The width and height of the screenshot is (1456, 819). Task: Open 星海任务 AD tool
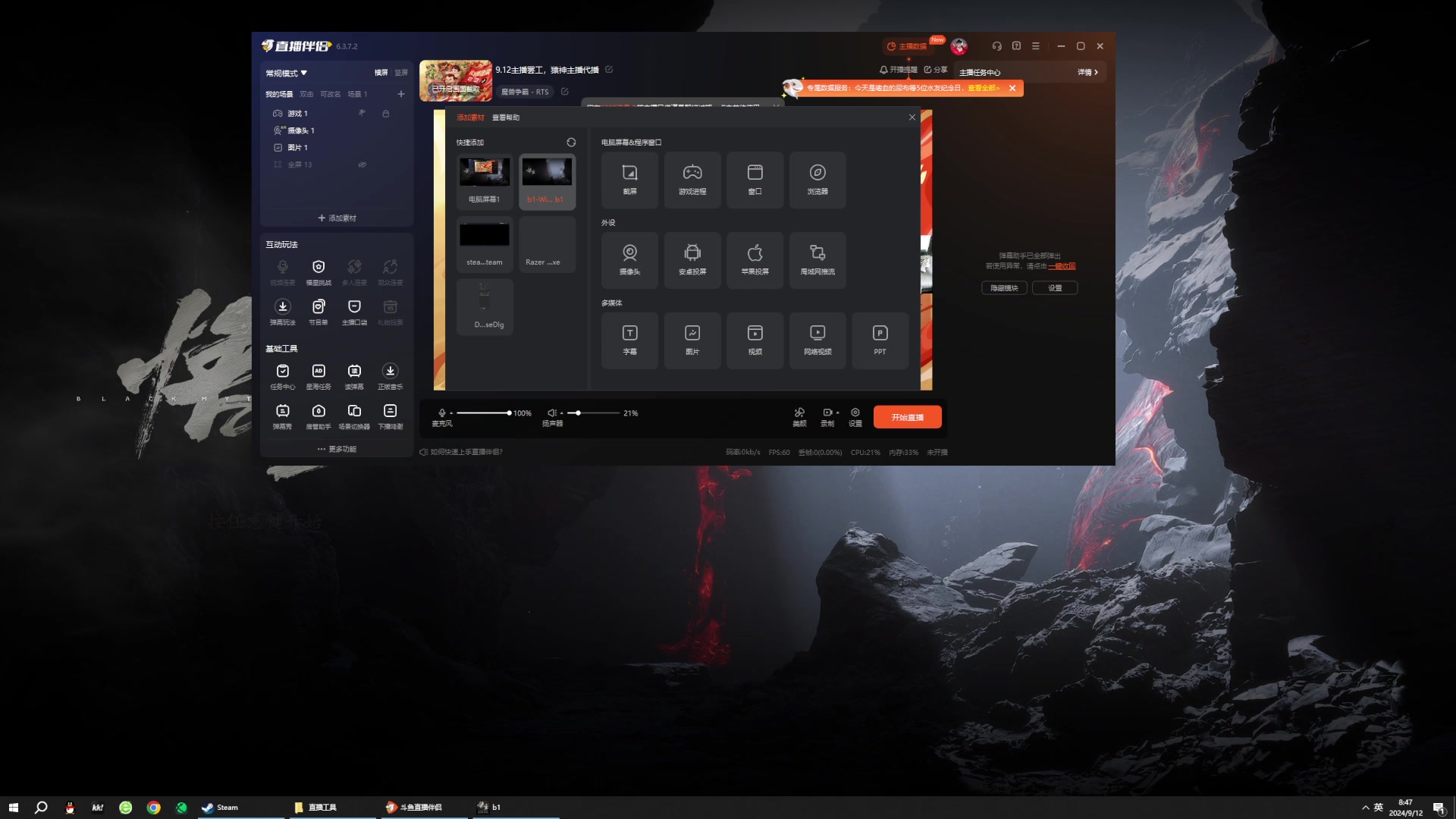[x=318, y=376]
